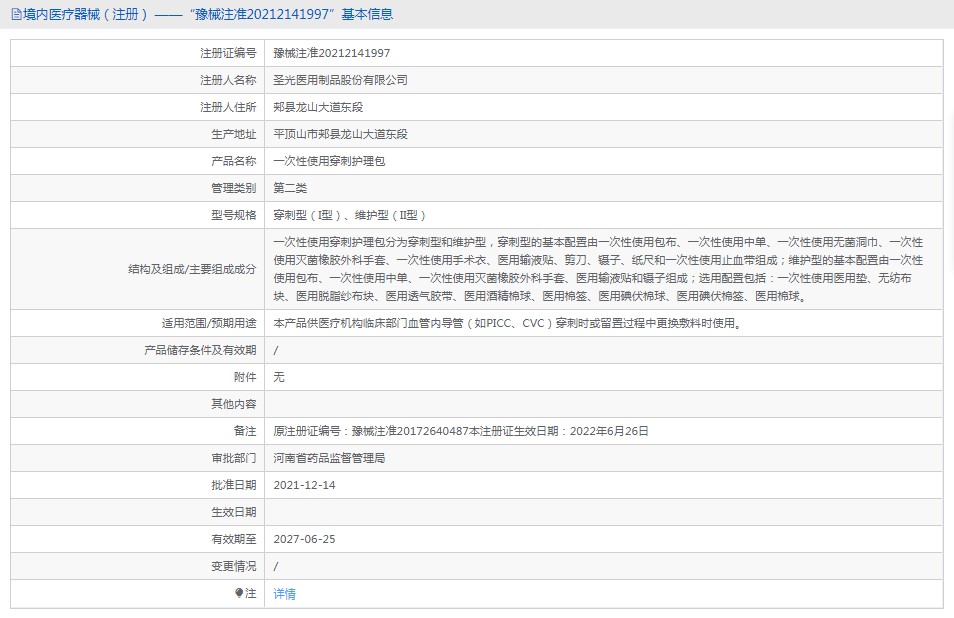This screenshot has width=954, height=618.
Task: Click the 变更情况 label
Action: (234, 566)
